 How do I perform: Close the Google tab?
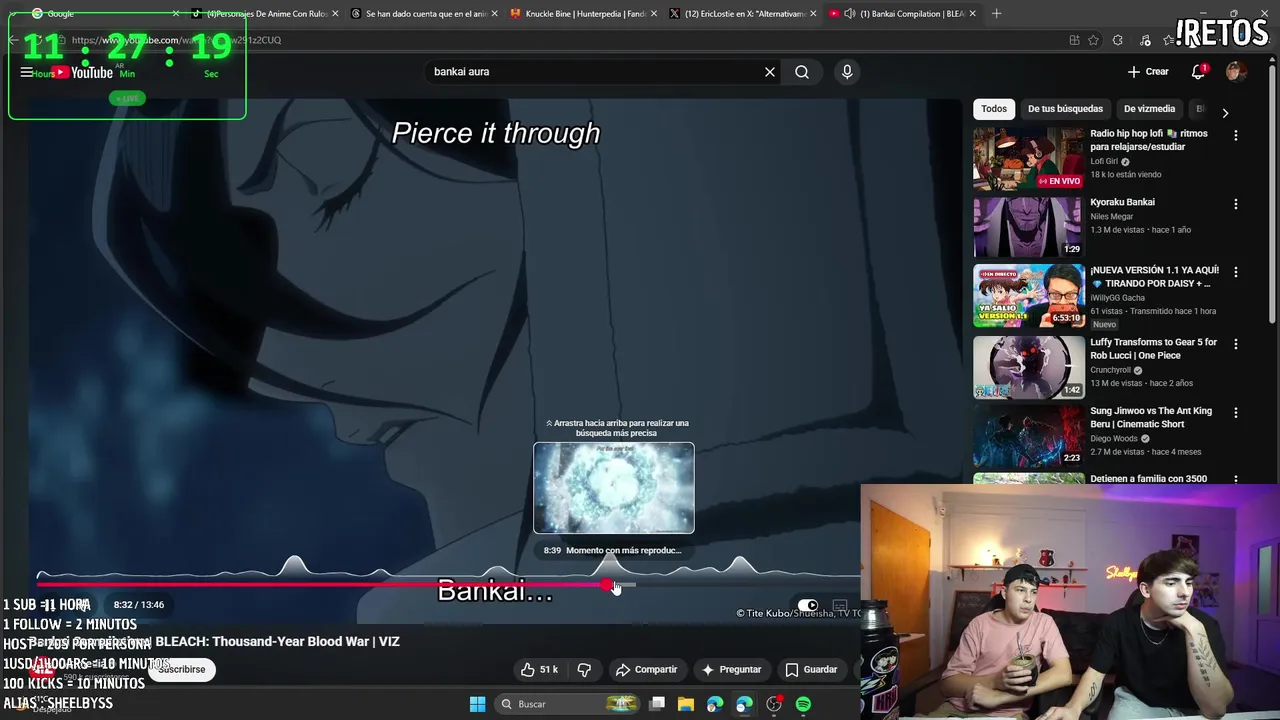click(x=176, y=14)
